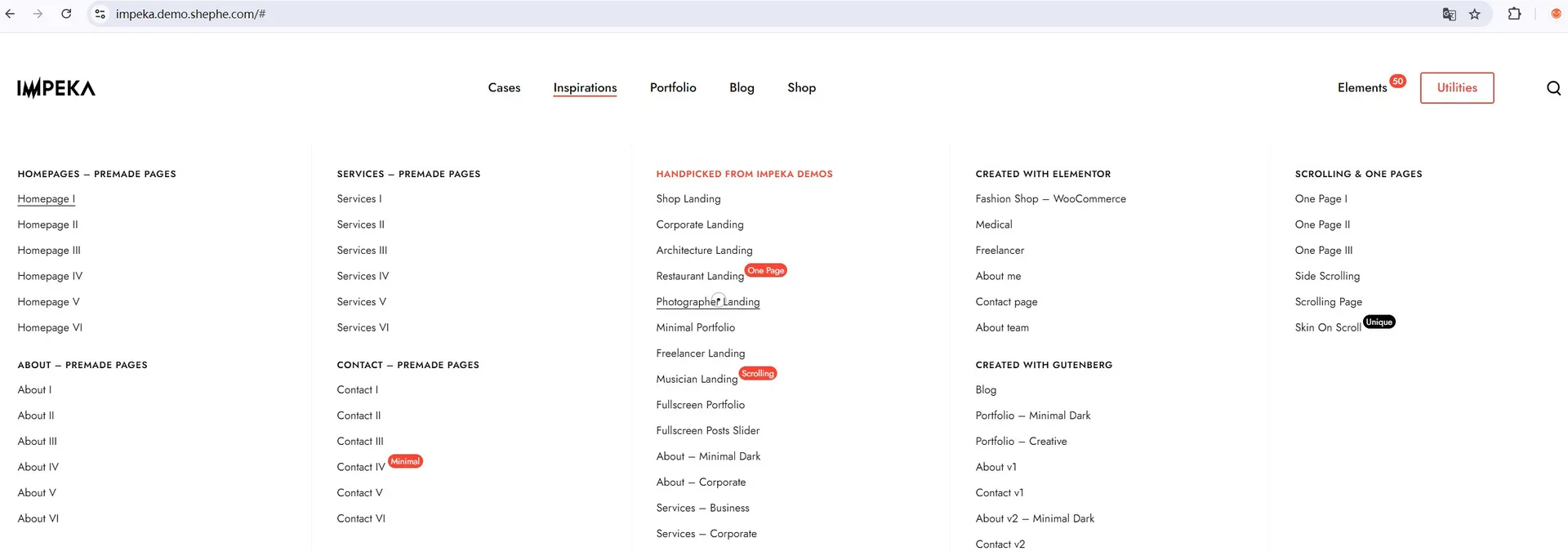
Task: Open Photographer Landing demo
Action: tap(708, 302)
